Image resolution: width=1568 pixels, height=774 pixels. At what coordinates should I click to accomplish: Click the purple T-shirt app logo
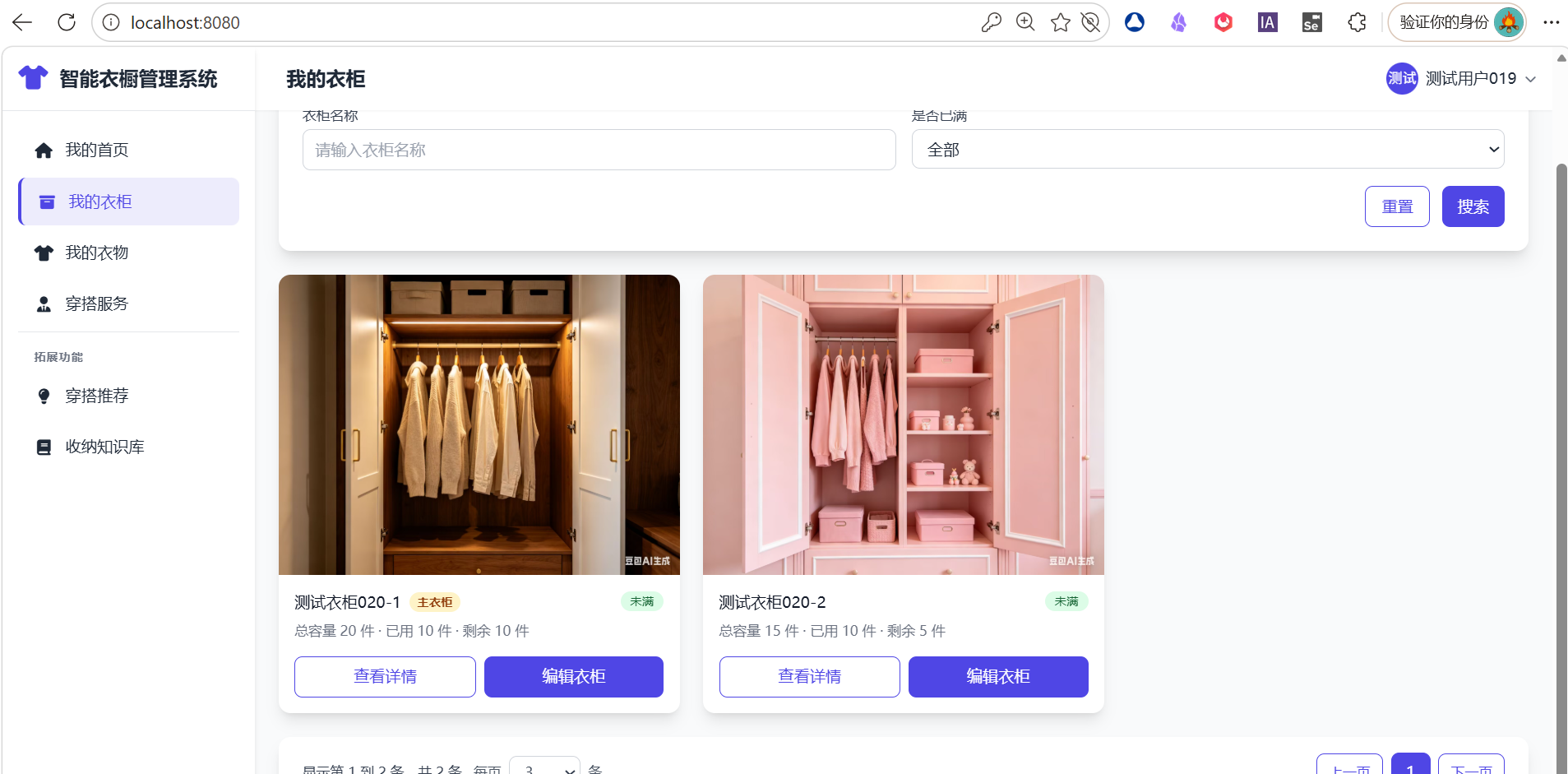click(33, 78)
